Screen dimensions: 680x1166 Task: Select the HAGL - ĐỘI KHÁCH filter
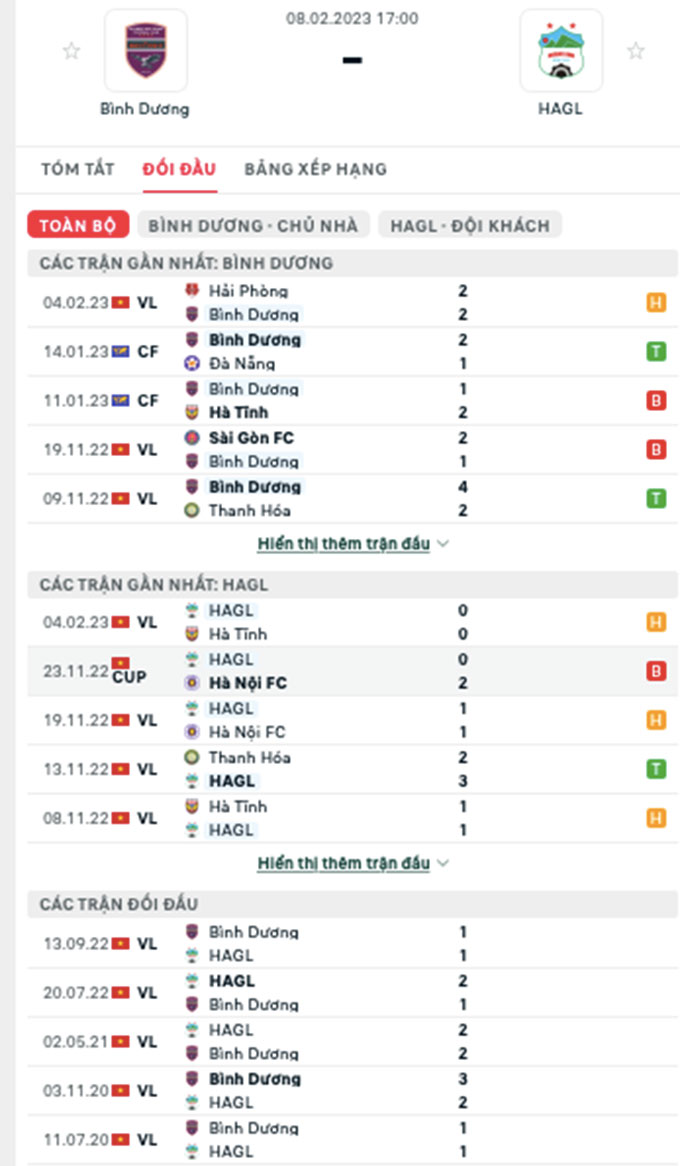pos(470,225)
